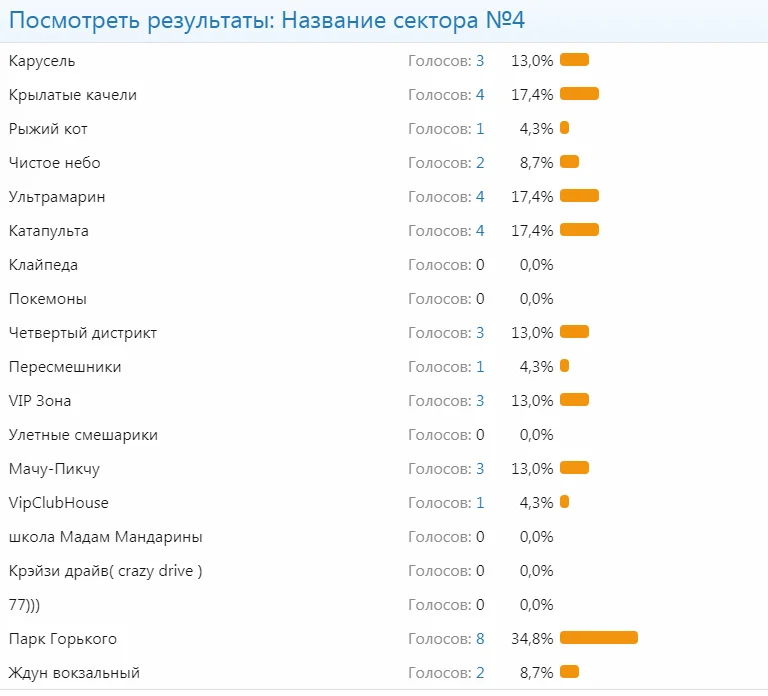Click the vote count for VIP Зона
The height and width of the screenshot is (696, 768).
[480, 401]
